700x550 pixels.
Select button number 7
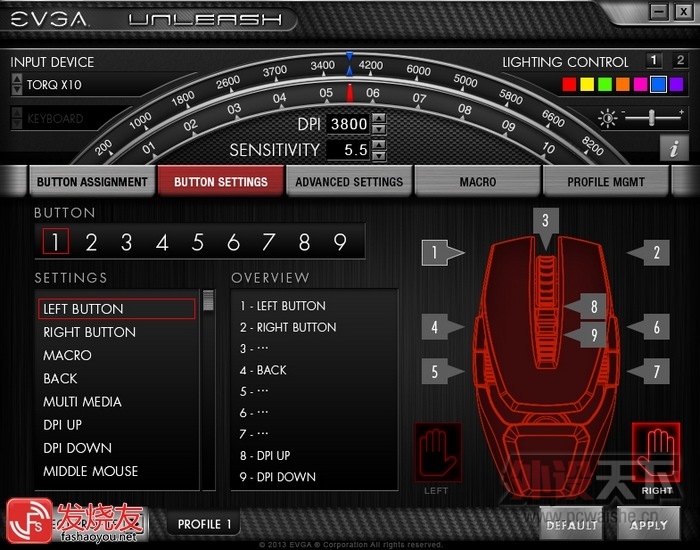pos(268,242)
